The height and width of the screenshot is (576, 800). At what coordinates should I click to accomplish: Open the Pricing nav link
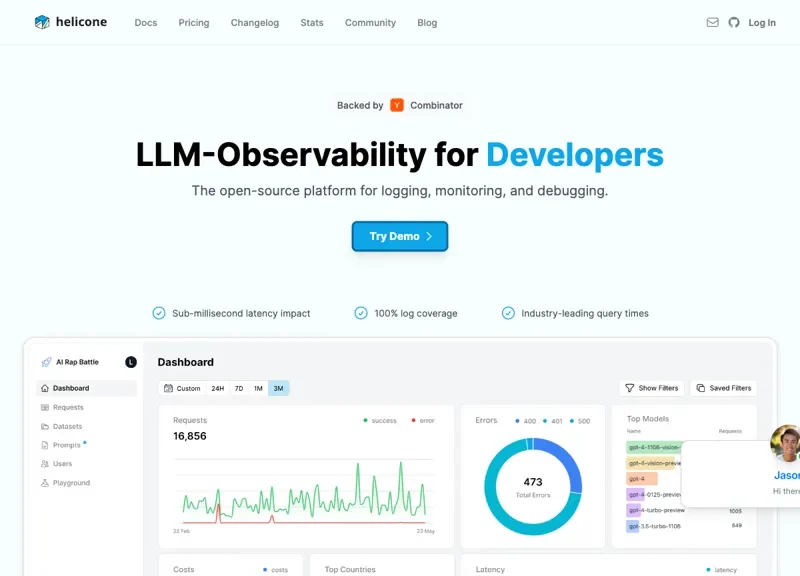pos(194,22)
